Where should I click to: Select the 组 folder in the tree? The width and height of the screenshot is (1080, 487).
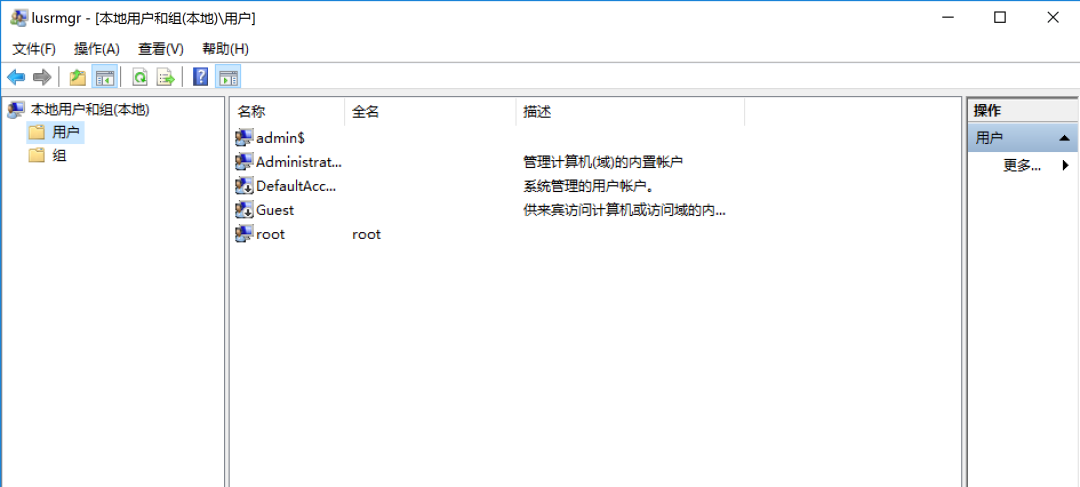48,156
